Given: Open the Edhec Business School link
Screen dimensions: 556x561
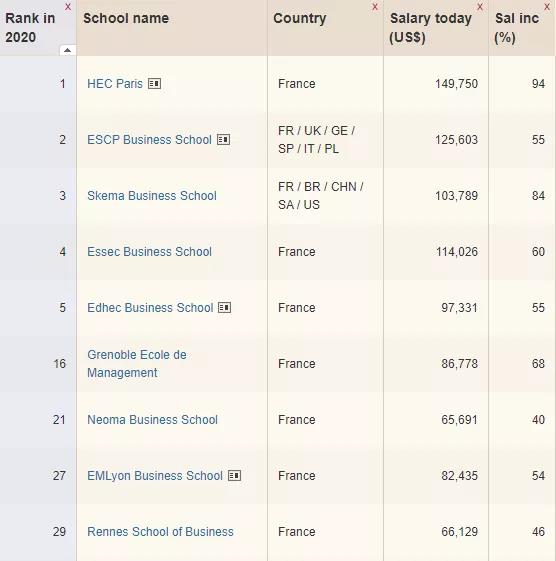Looking at the screenshot, I should click(x=150, y=308).
